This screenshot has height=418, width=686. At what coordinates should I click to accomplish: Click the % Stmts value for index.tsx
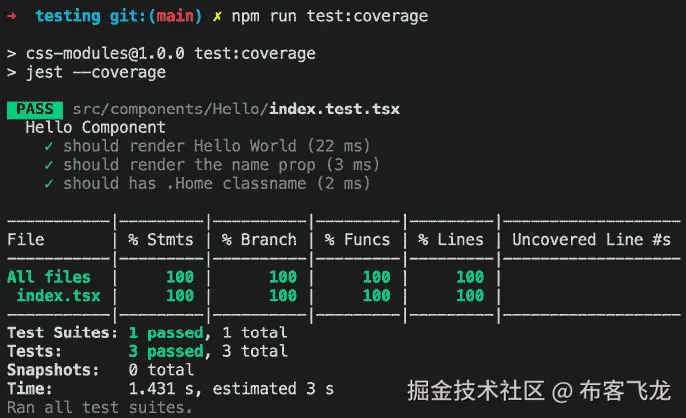click(x=180, y=296)
